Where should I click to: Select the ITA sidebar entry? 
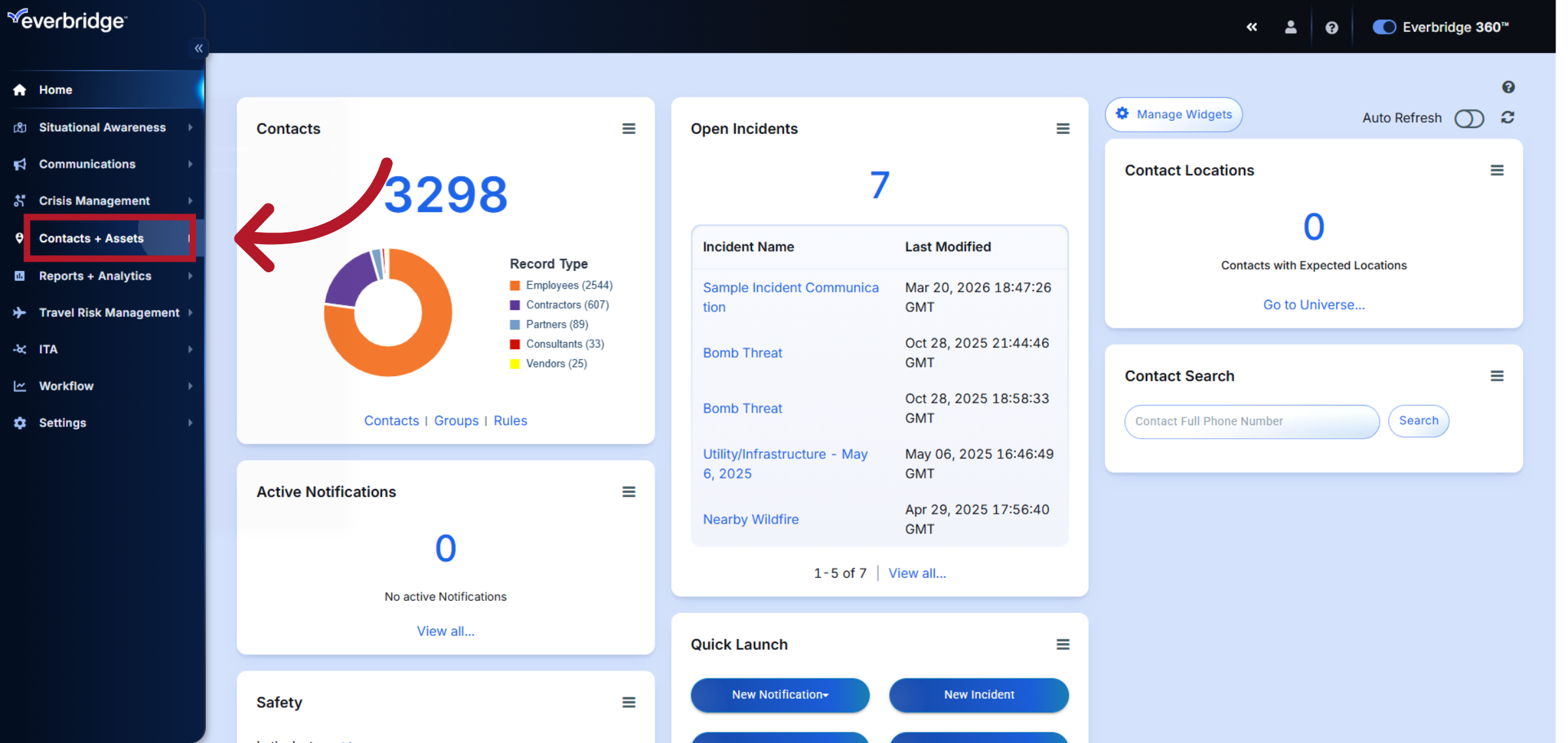[x=48, y=349]
